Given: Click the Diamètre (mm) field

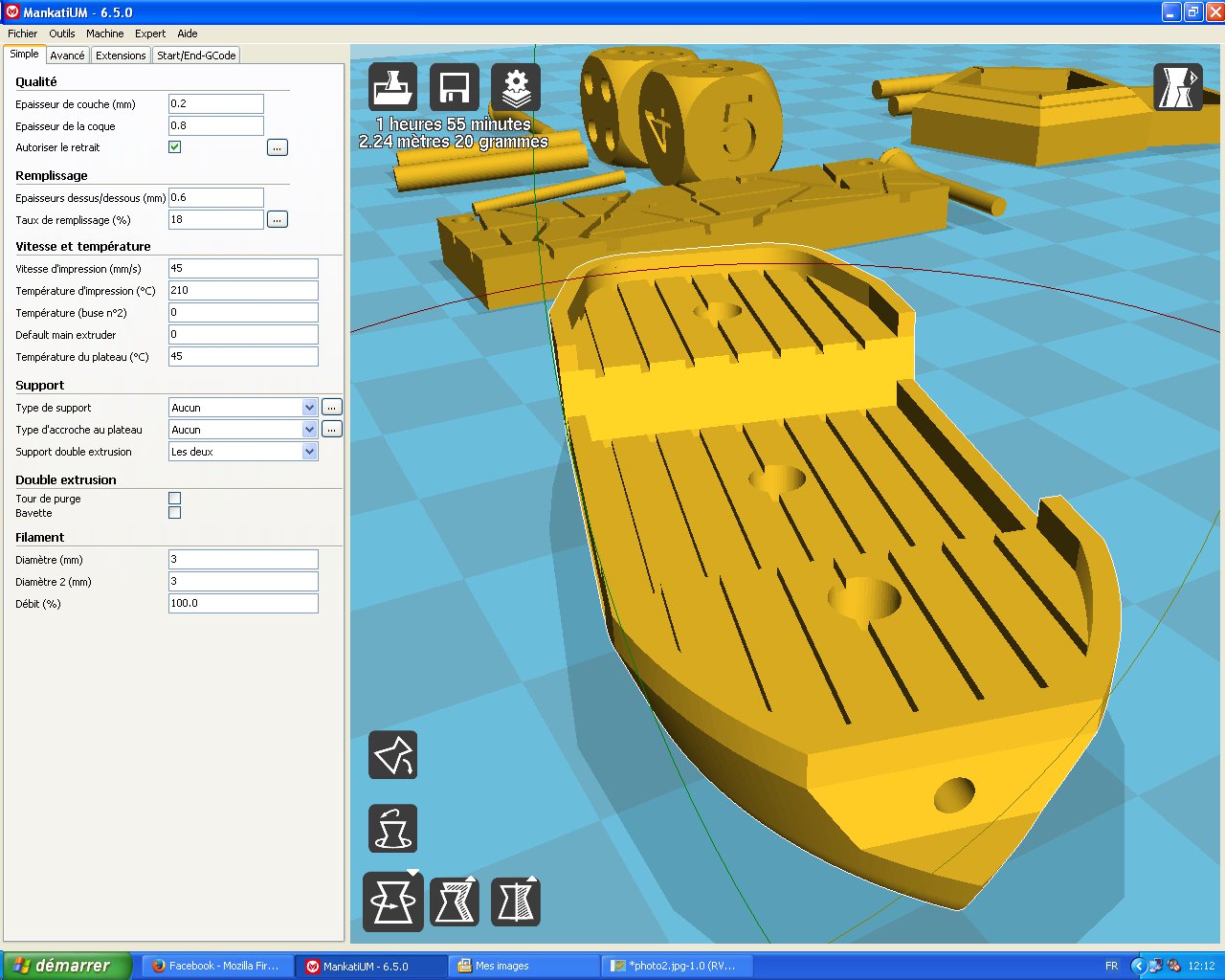Looking at the screenshot, I should point(243,559).
